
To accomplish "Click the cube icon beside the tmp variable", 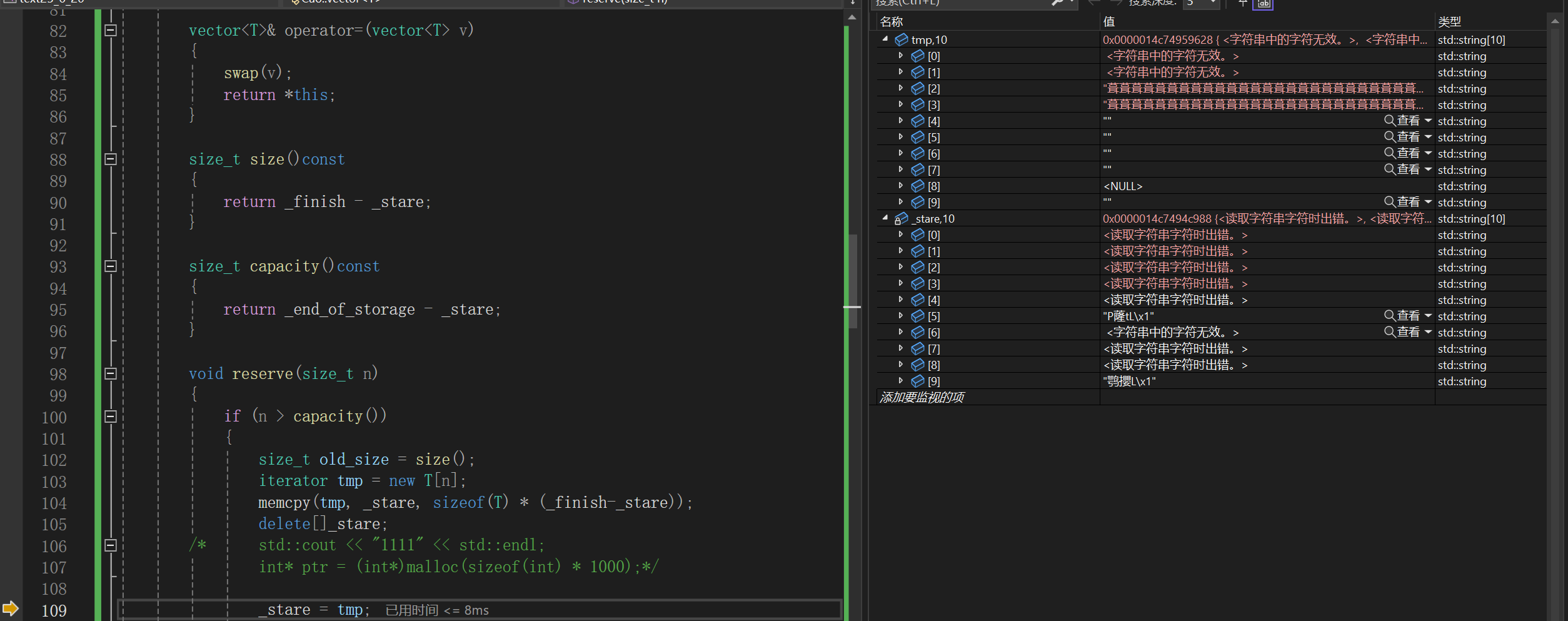I will coord(901,39).
